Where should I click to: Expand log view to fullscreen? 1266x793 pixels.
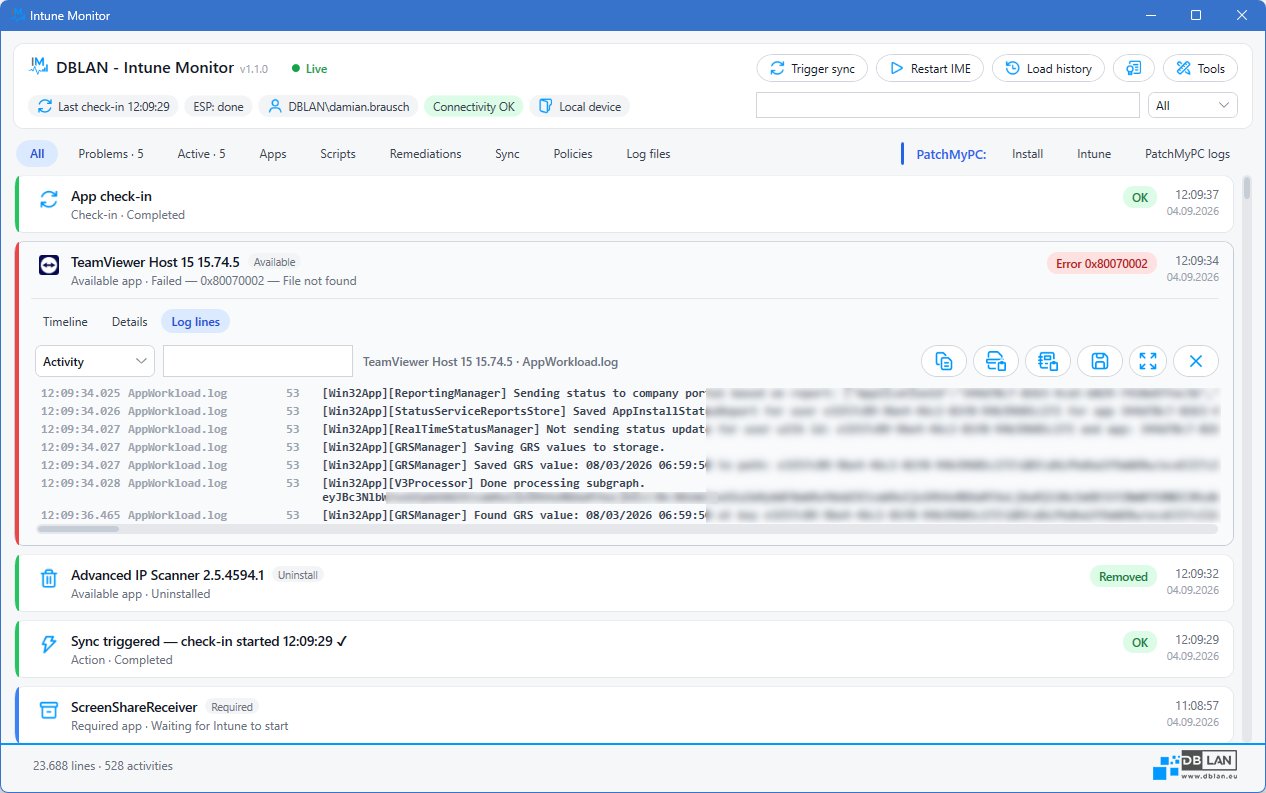[1148, 361]
